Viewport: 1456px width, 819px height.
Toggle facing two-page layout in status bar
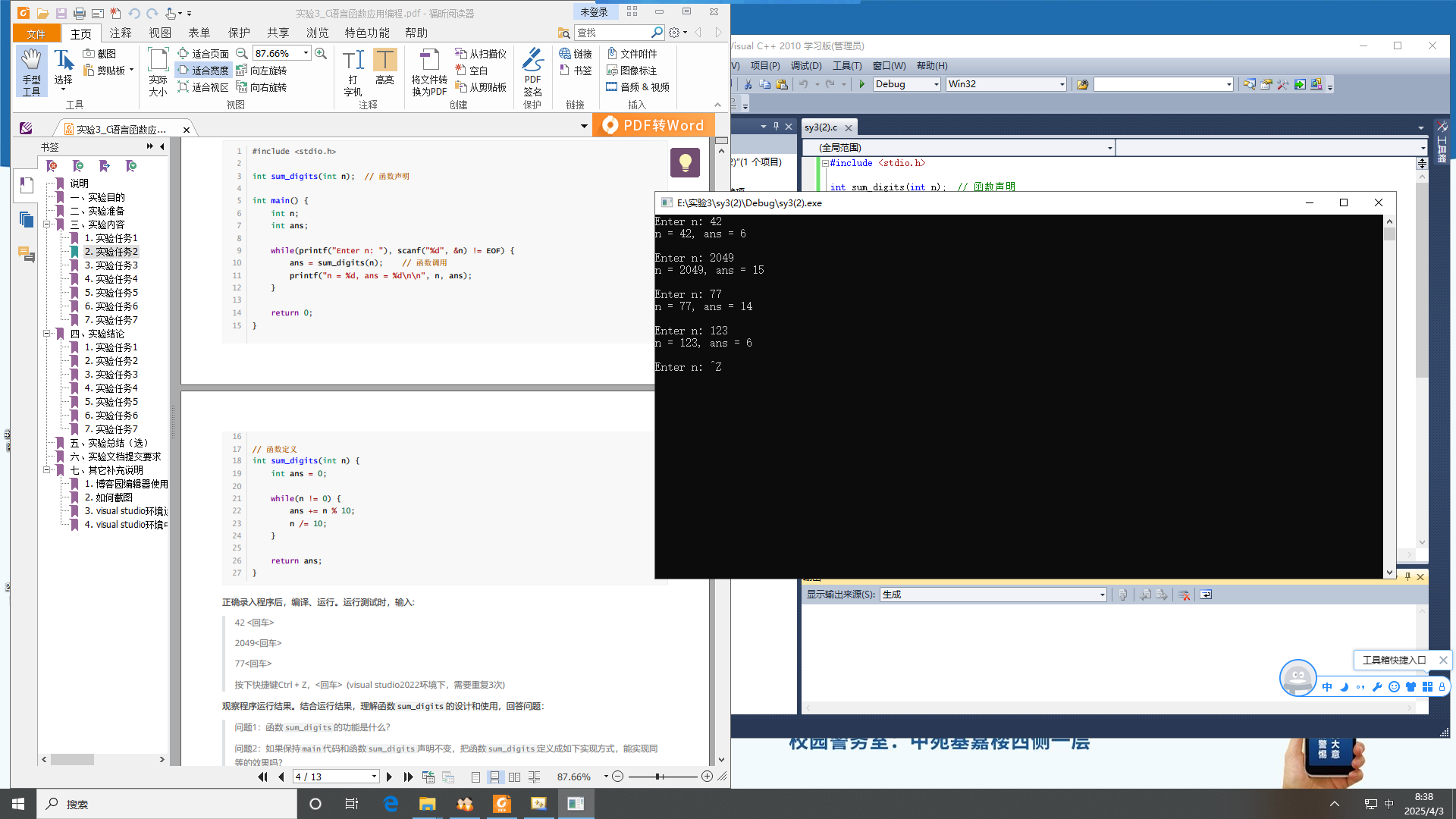[514, 777]
